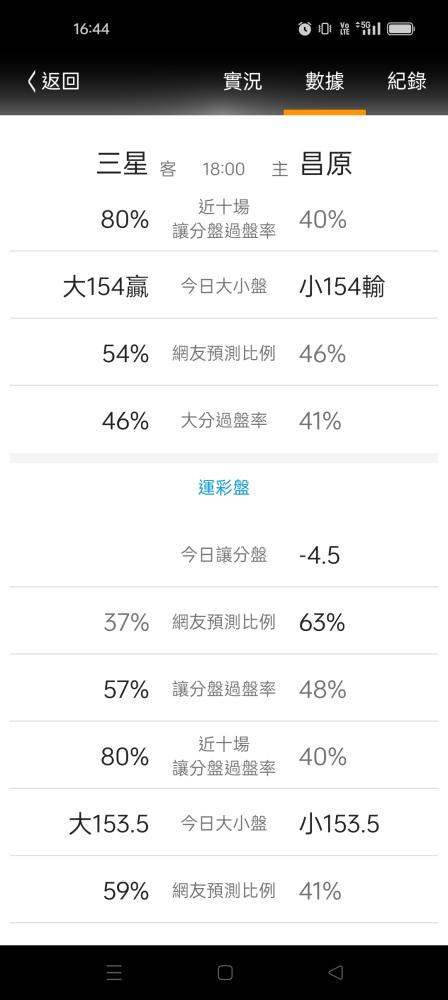
Task: Tap the 大153.5 over value
Action: [x=108, y=825]
